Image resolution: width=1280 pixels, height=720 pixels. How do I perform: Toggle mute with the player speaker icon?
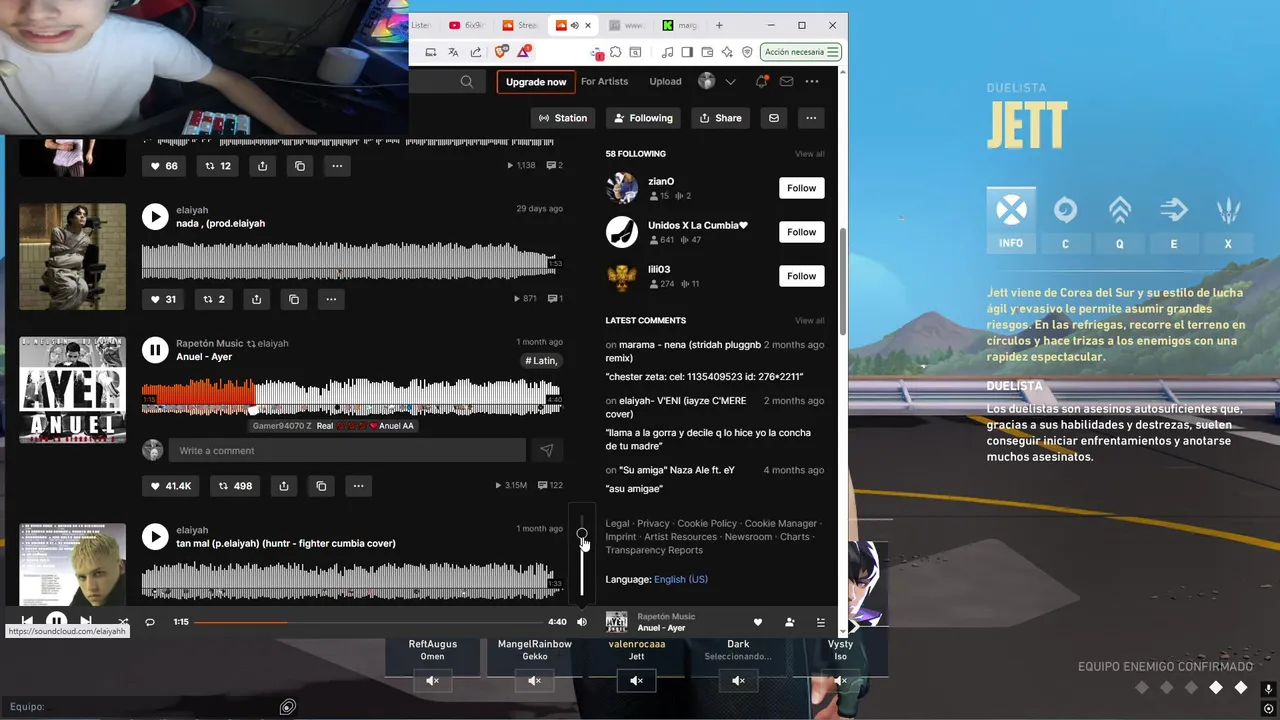[x=582, y=622]
